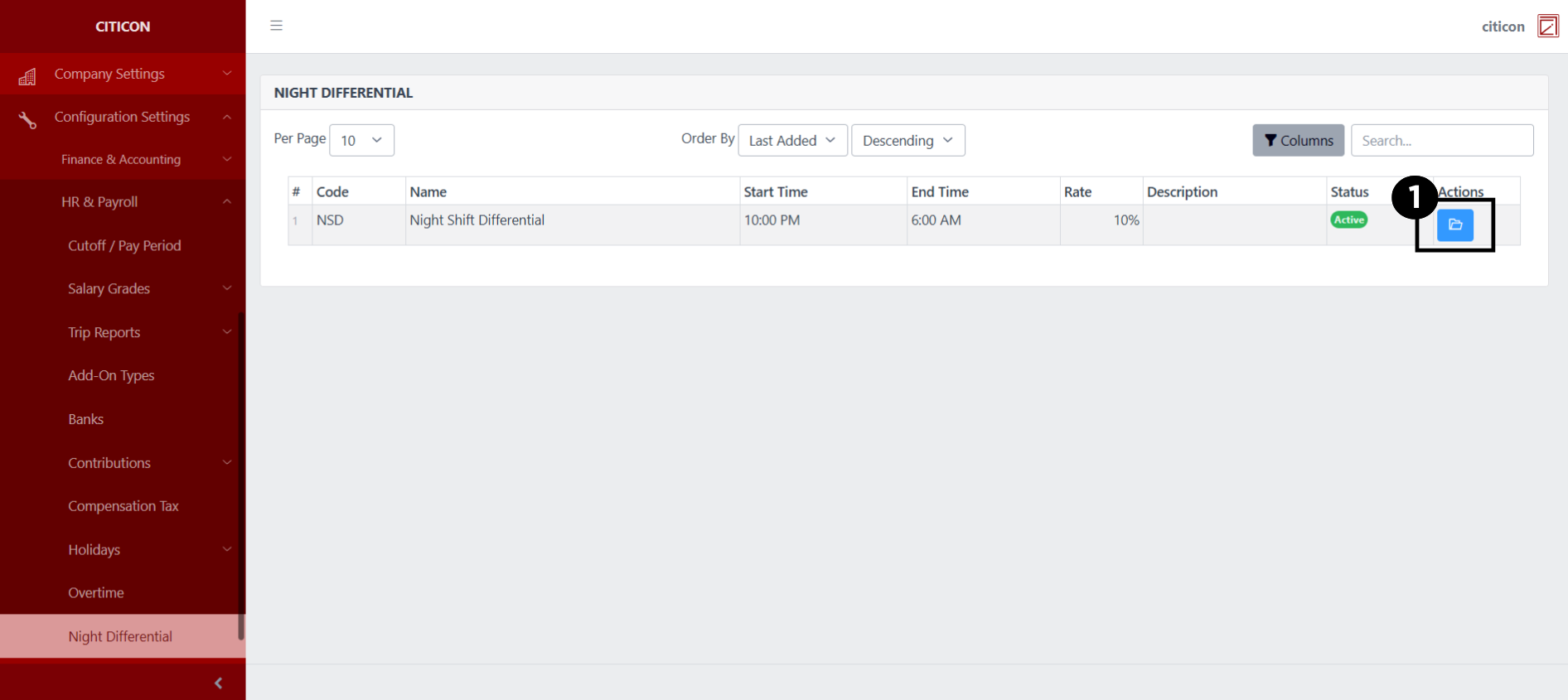Expand the Finance & Accounting section
Screen dimensions: 1568x700
tap(121, 159)
